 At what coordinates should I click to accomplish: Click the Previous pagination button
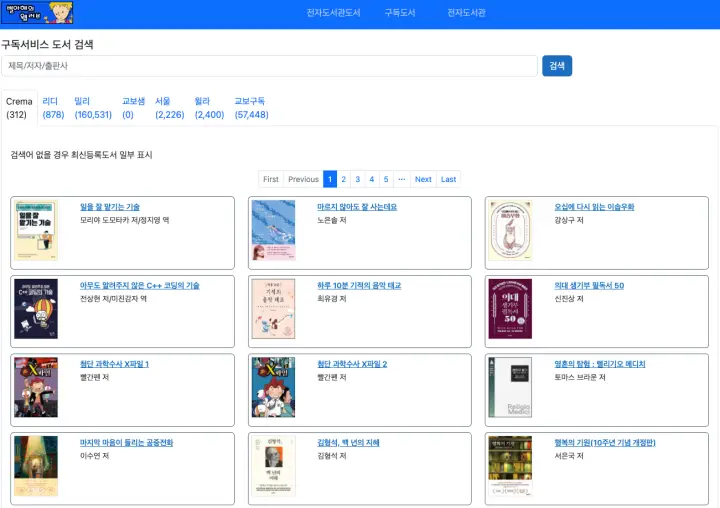point(303,179)
